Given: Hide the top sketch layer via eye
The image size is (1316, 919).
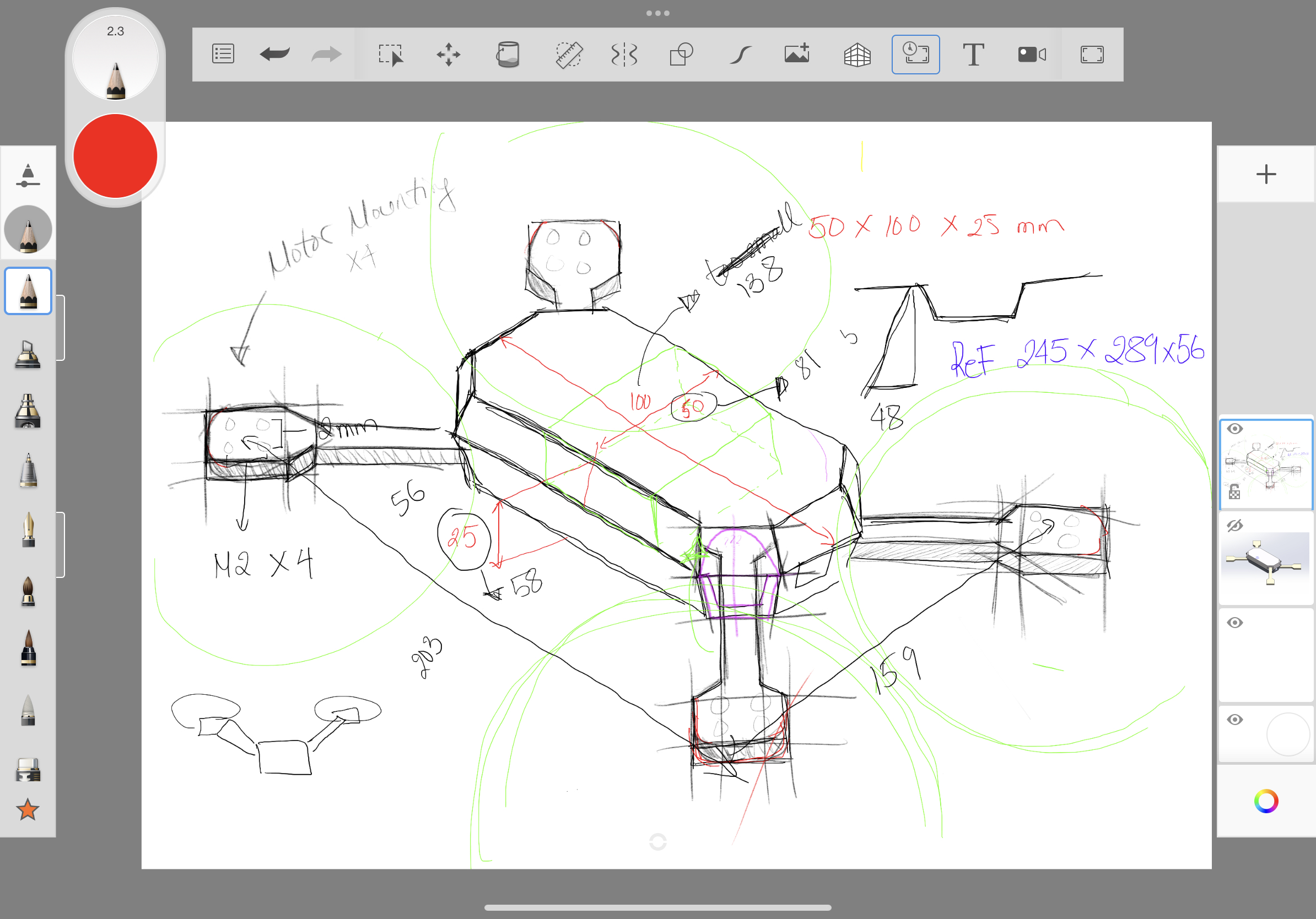Looking at the screenshot, I should (x=1234, y=429).
